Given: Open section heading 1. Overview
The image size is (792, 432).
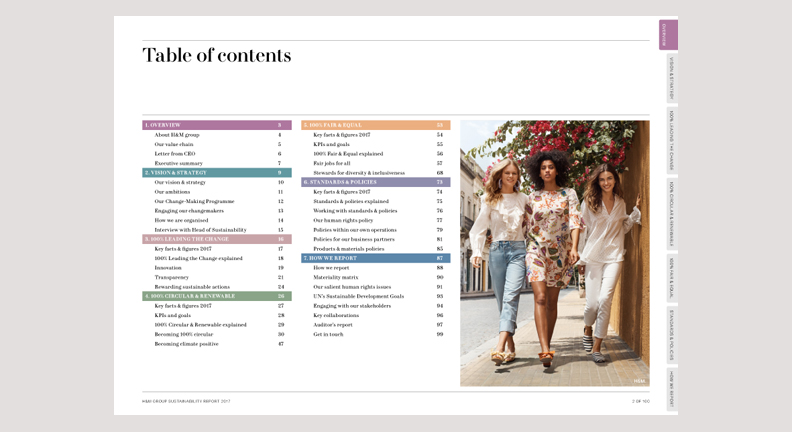Looking at the screenshot, I should pos(217,125).
